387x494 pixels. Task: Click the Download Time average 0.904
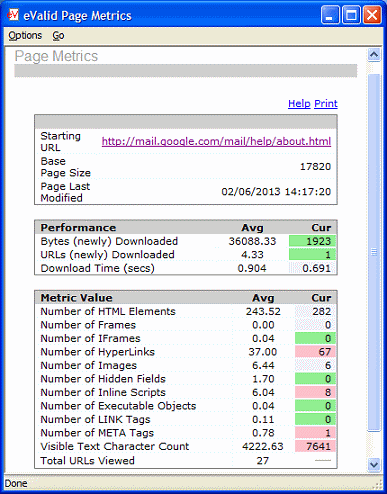pos(252,268)
